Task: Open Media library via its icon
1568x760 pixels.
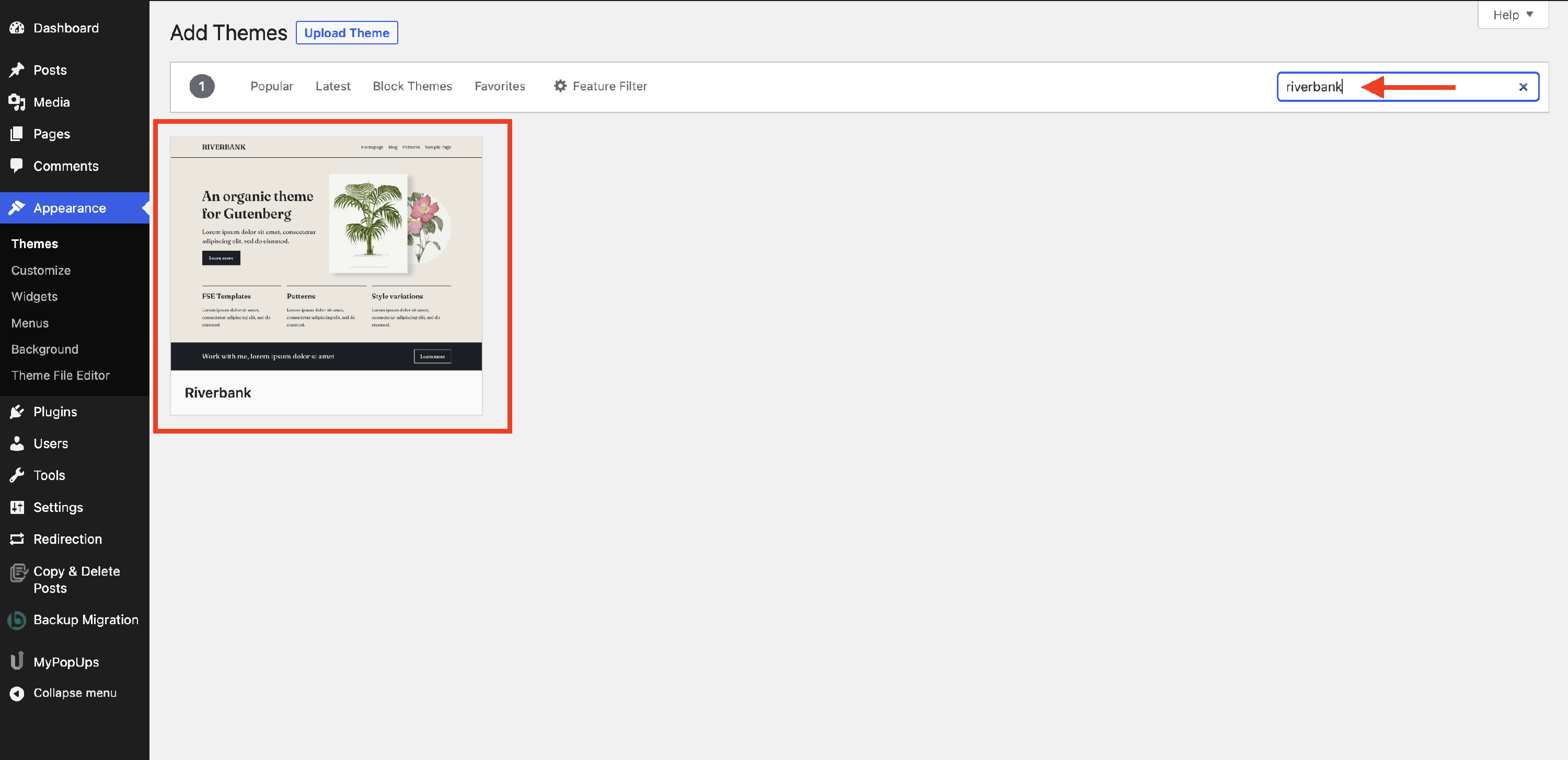Action: tap(17, 102)
